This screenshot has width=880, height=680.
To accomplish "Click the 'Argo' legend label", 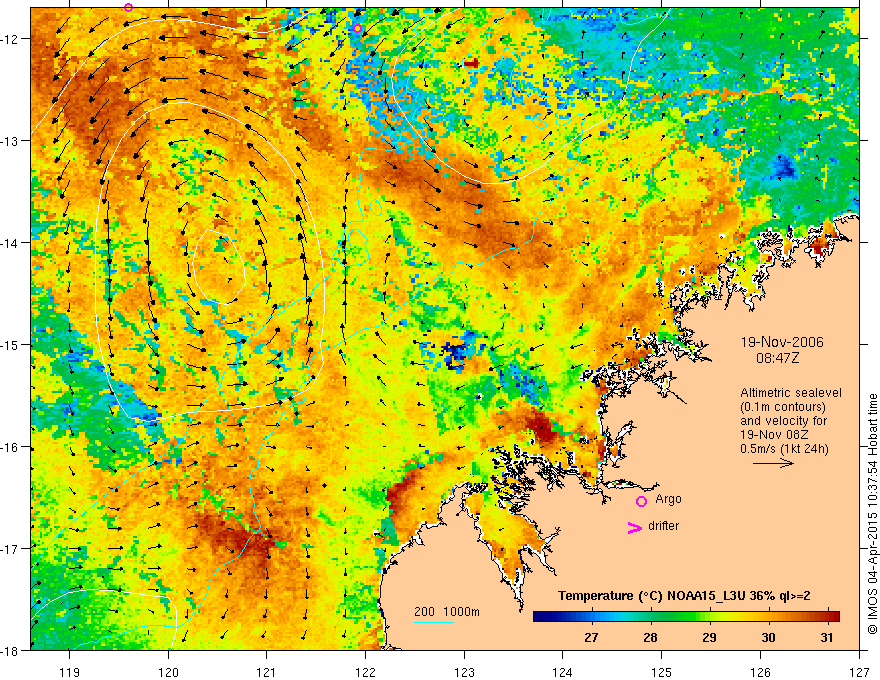I will (668, 499).
